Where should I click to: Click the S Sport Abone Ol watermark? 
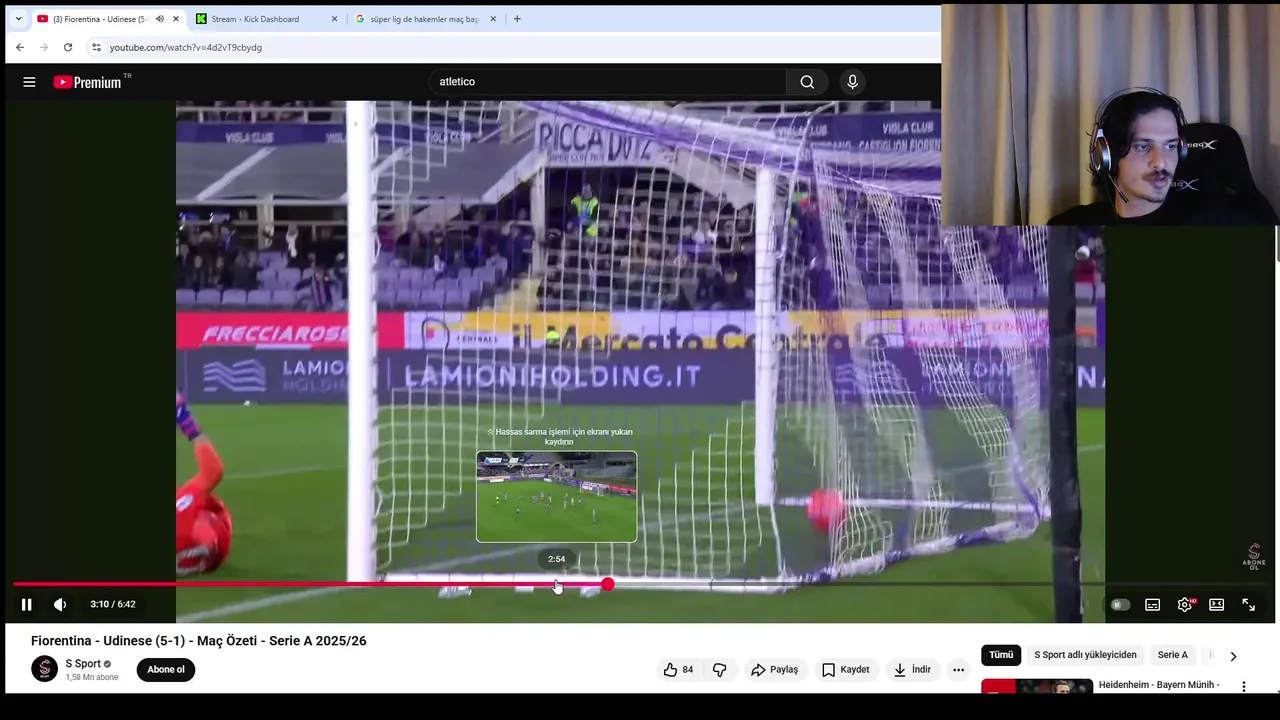[x=1254, y=557]
